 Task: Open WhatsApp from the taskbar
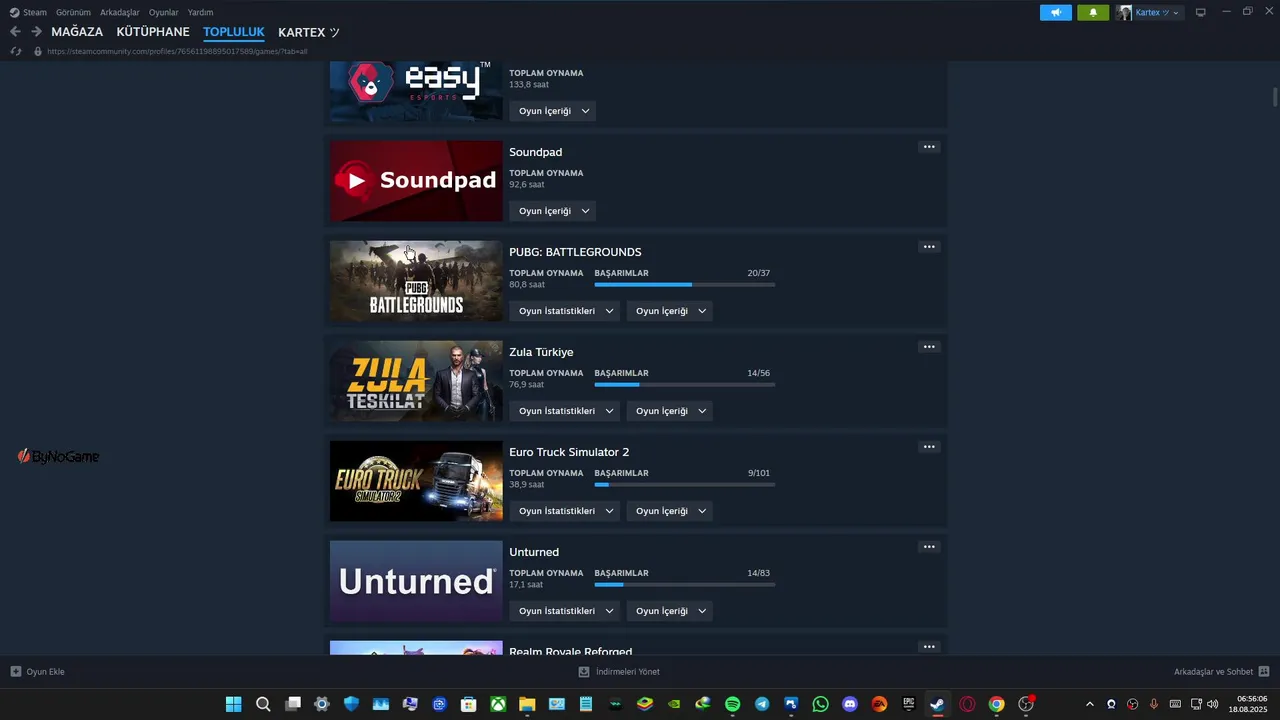(821, 704)
